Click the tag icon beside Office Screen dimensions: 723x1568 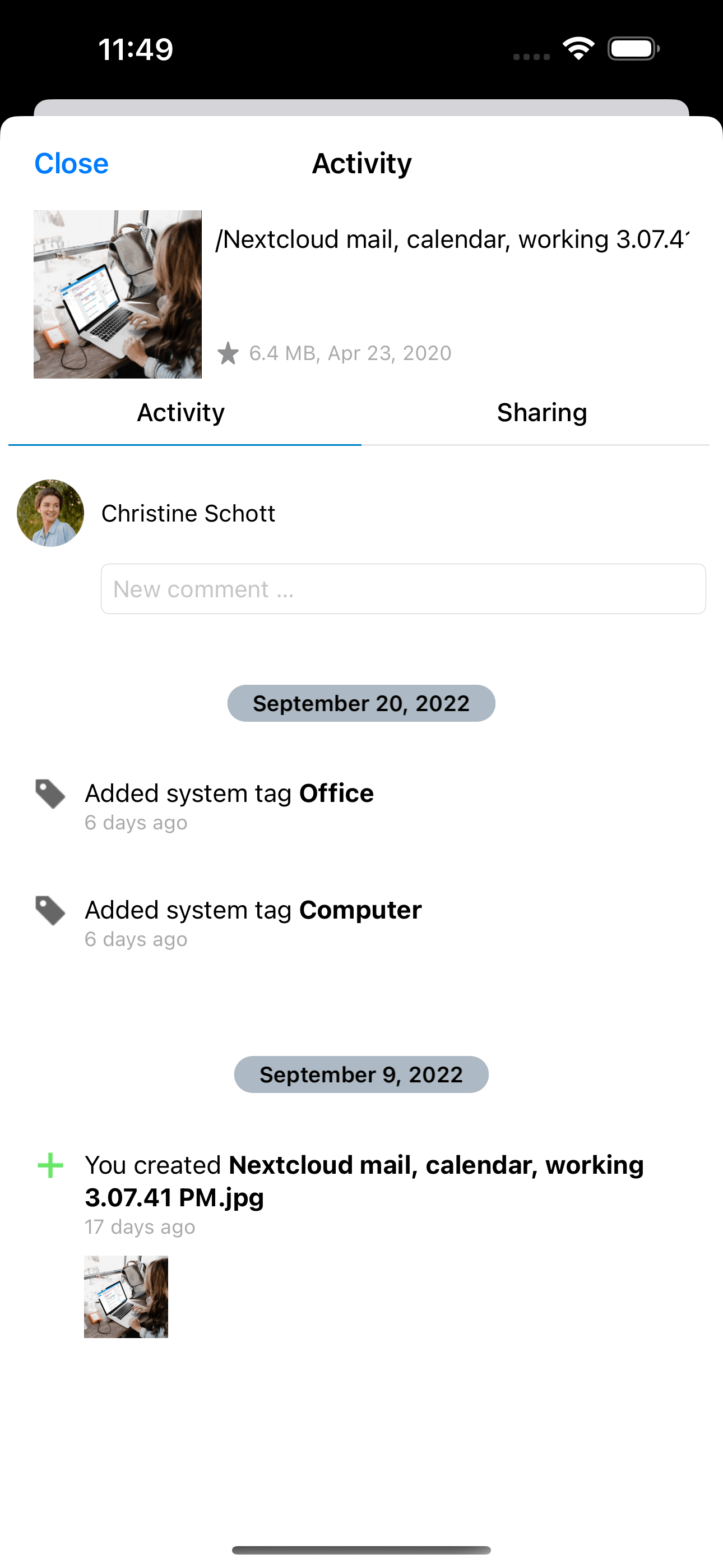50,794
